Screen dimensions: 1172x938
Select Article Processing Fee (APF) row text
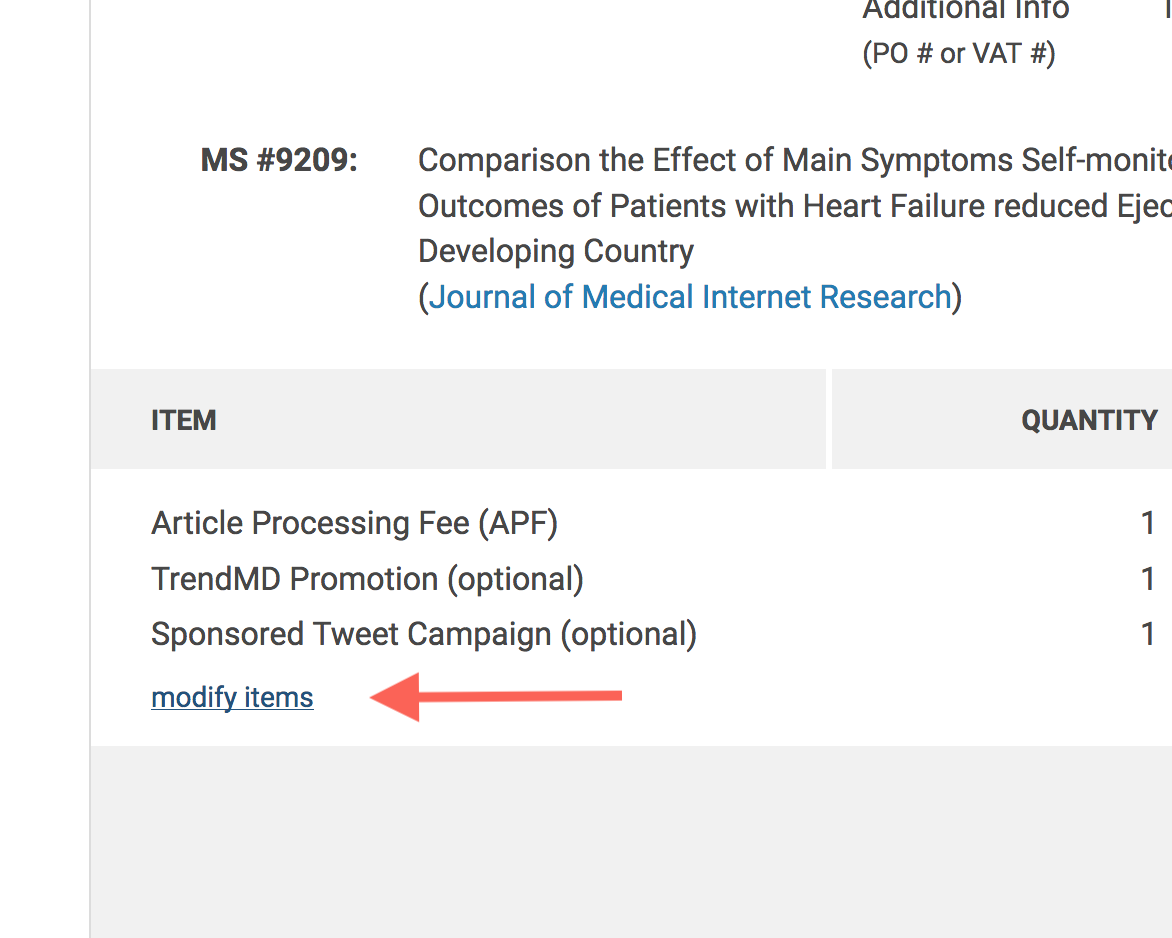354,523
